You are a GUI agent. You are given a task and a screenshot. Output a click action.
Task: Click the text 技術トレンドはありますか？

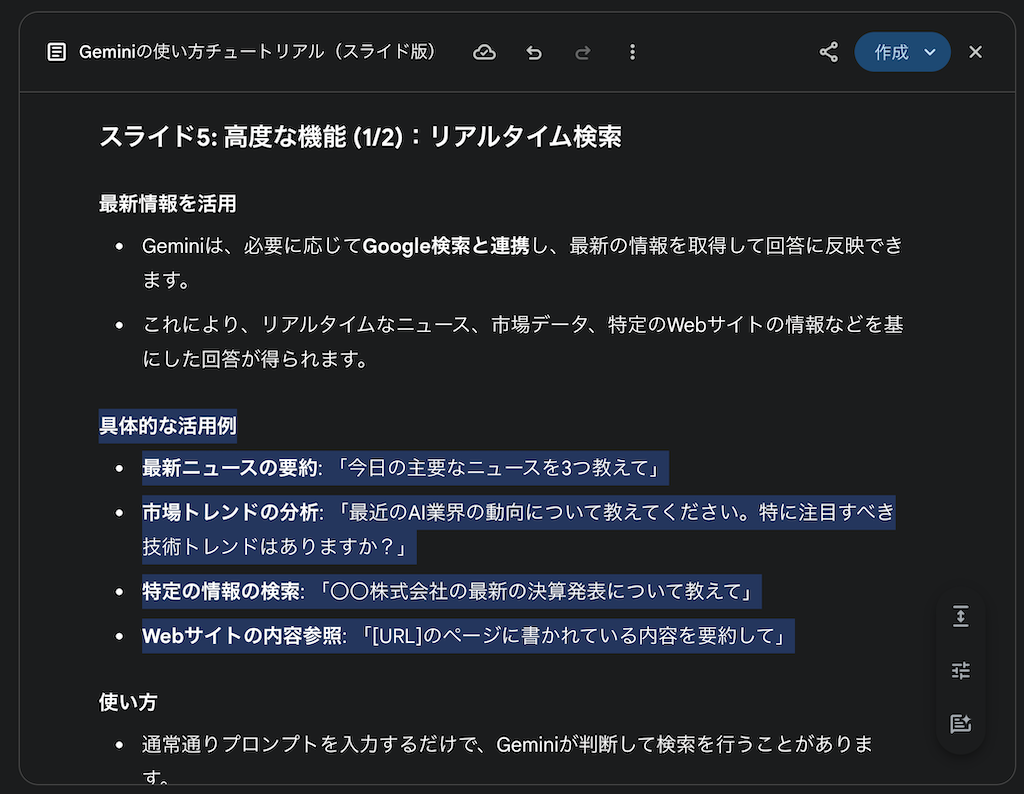(279, 547)
